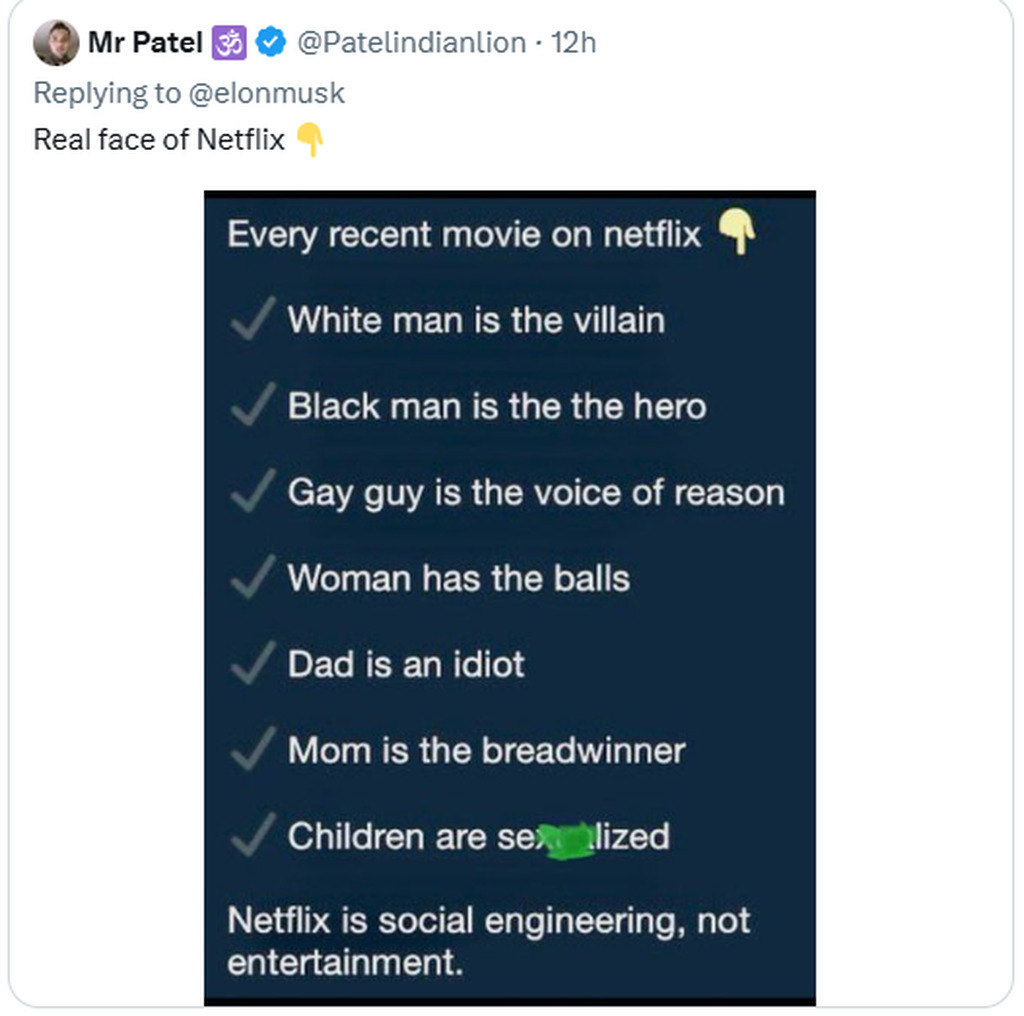1024x1016 pixels.
Task: Open the @Patelindianlion handle link
Action: (411, 43)
